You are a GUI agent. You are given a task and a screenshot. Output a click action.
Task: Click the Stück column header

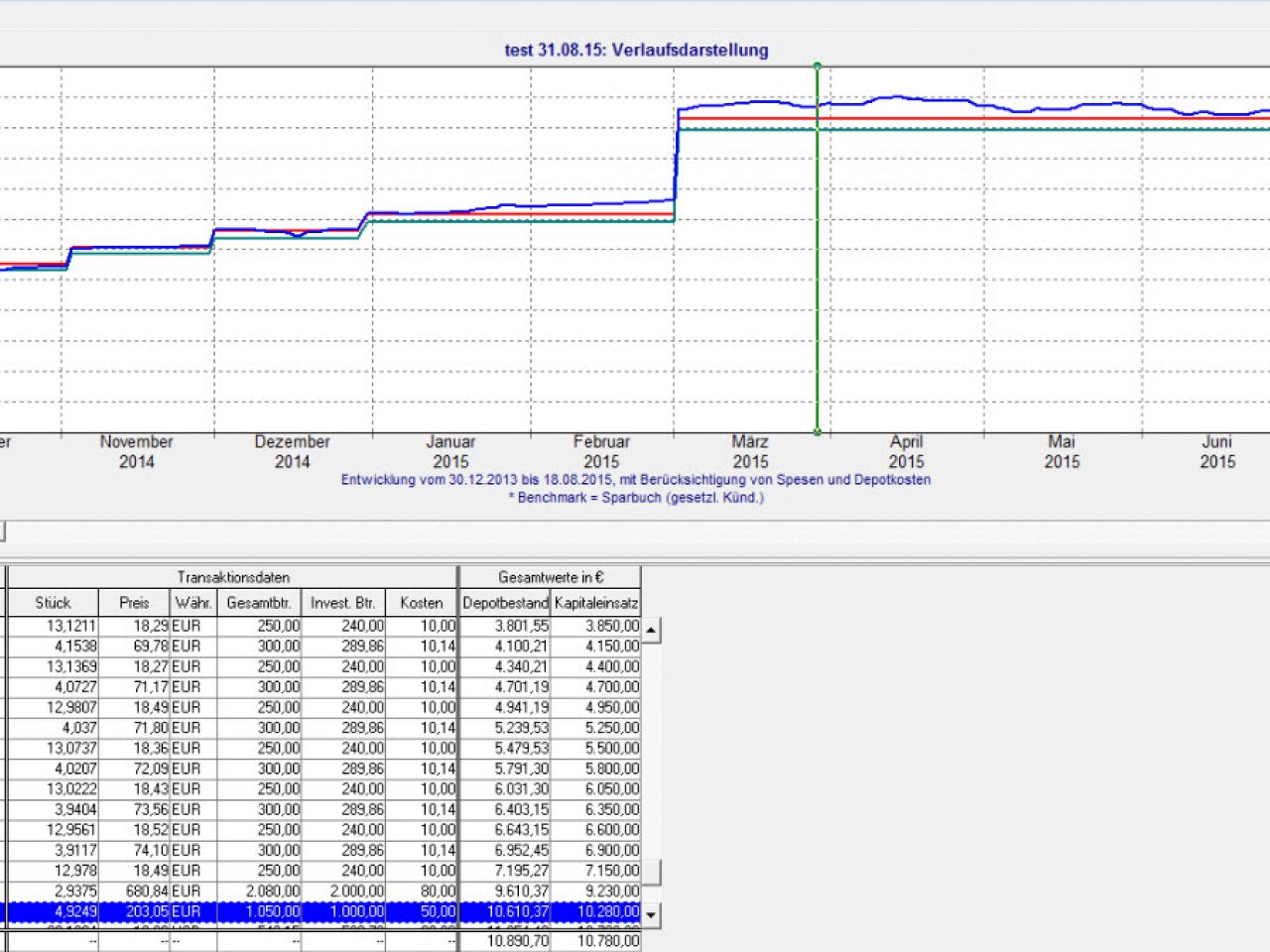click(53, 603)
